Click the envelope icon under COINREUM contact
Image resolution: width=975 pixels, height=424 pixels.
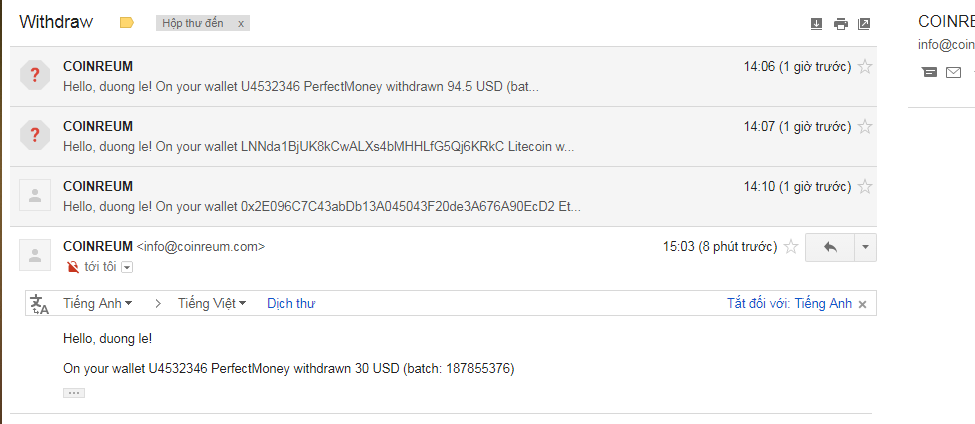click(953, 72)
